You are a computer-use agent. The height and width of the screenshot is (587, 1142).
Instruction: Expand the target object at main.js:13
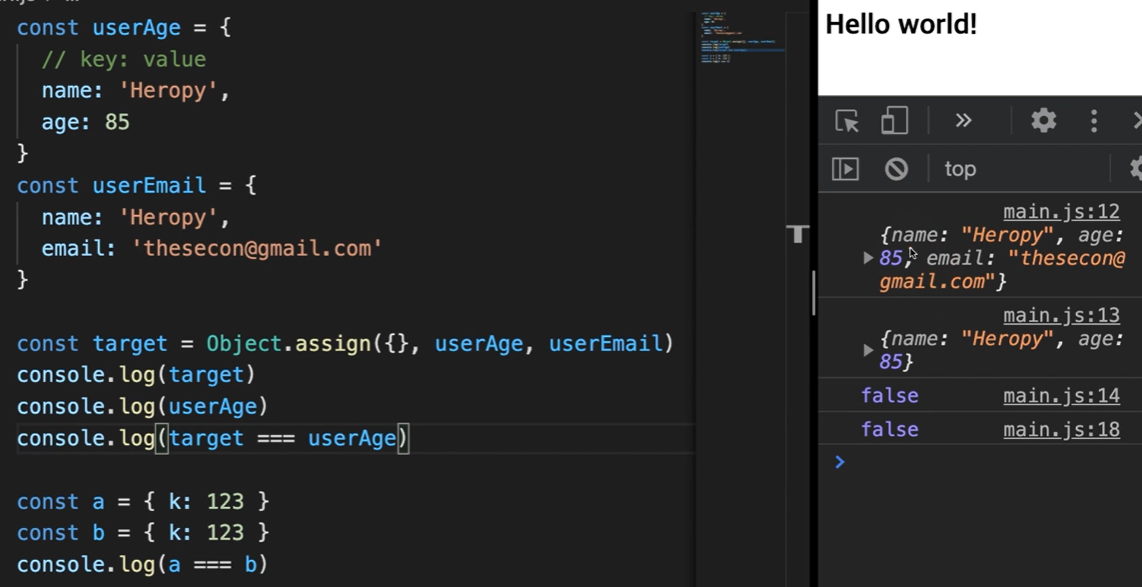coord(869,349)
